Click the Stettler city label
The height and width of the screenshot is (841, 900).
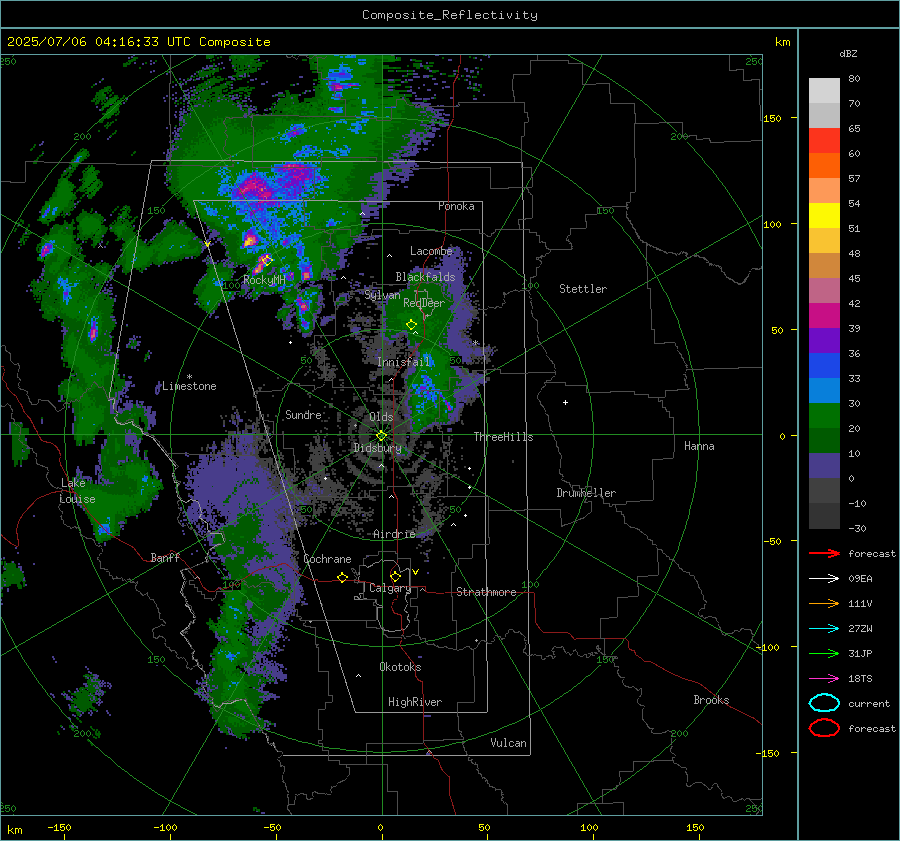(x=583, y=289)
